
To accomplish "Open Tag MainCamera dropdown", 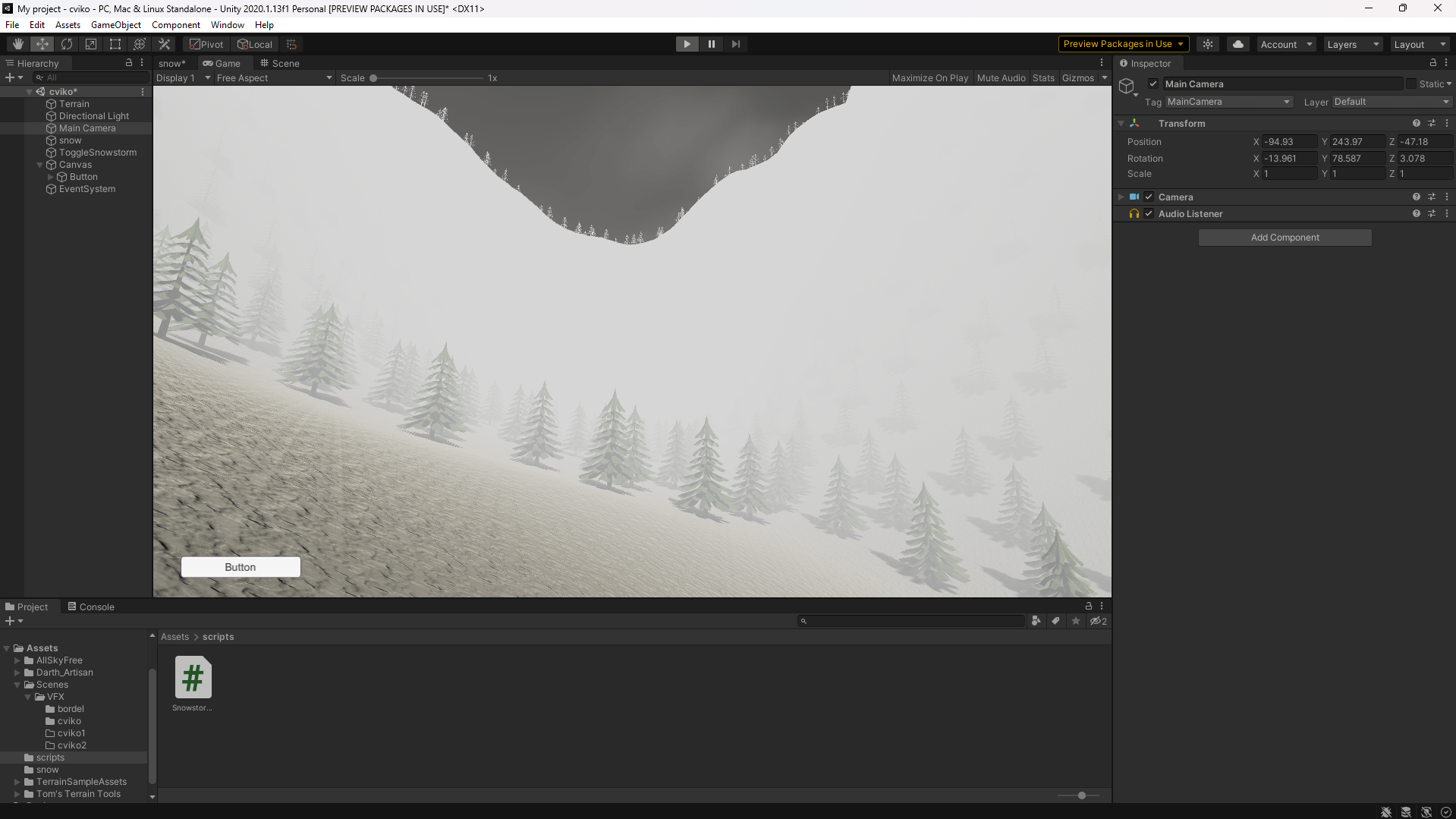I will tap(1228, 102).
